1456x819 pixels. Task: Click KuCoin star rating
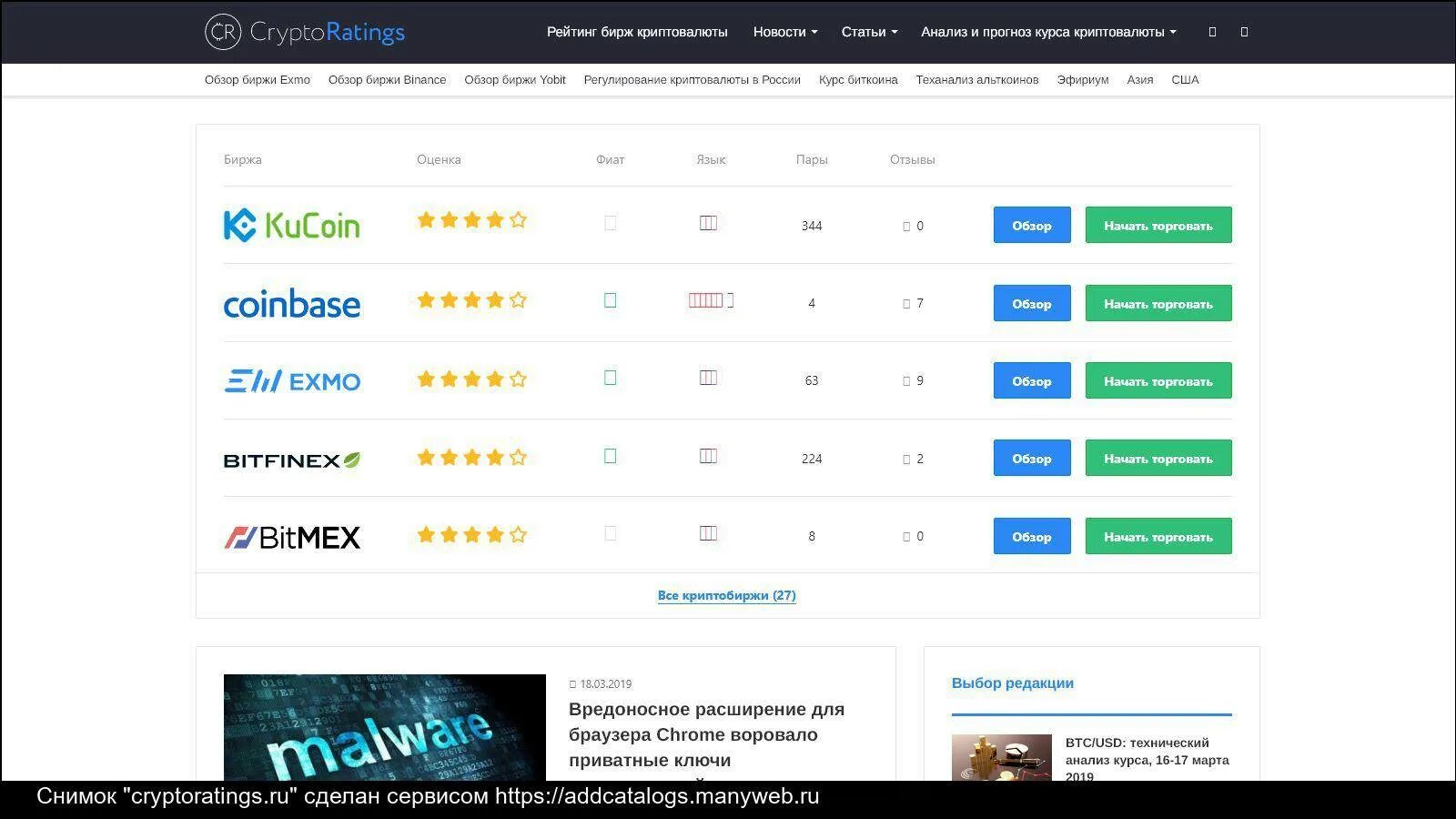tap(471, 219)
